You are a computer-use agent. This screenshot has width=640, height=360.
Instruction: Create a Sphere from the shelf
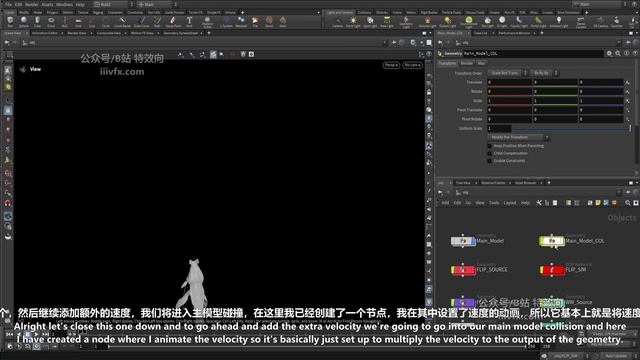point(24,21)
